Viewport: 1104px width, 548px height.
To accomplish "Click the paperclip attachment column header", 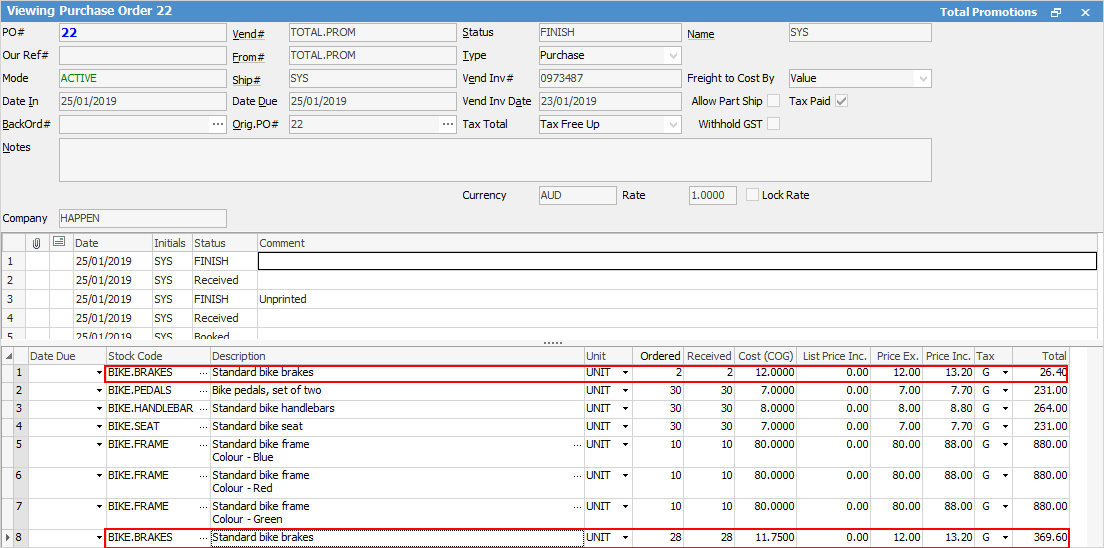I will [37, 243].
